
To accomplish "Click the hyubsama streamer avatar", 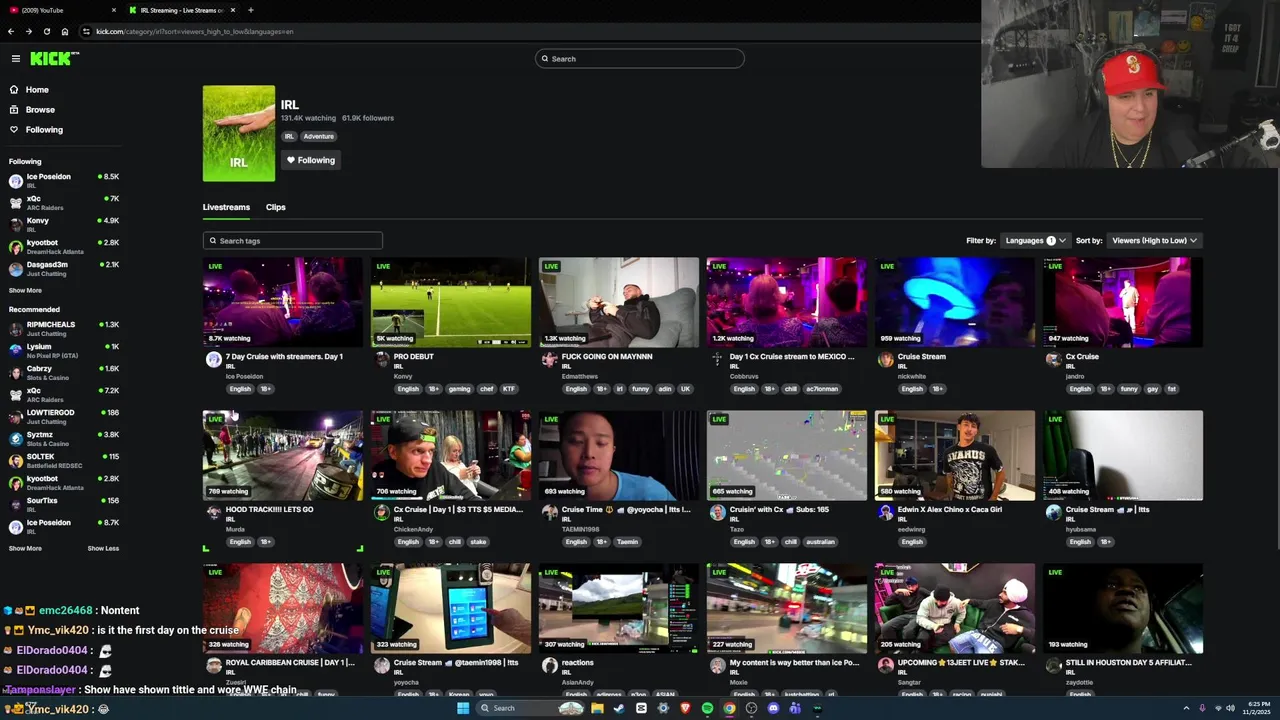I will 1053,513.
